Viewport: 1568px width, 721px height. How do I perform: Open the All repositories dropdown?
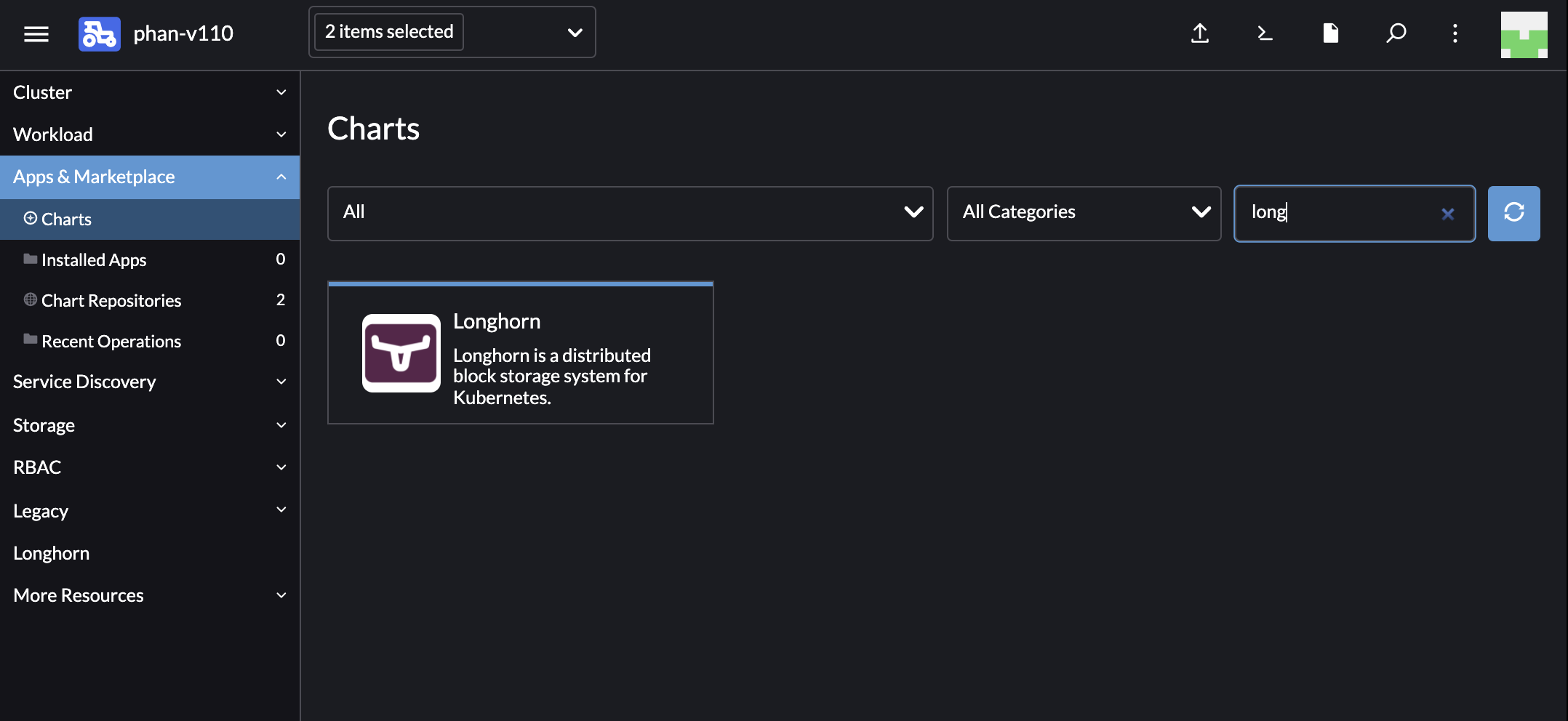(x=630, y=213)
